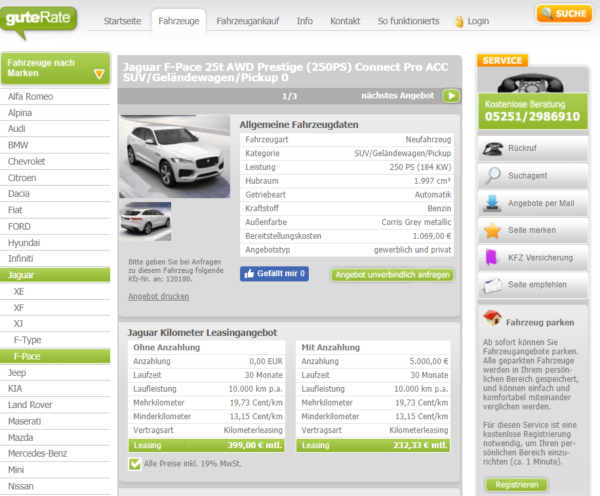This screenshot has width=600, height=496.
Task: Select Alpina in brand list
Action: point(55,113)
